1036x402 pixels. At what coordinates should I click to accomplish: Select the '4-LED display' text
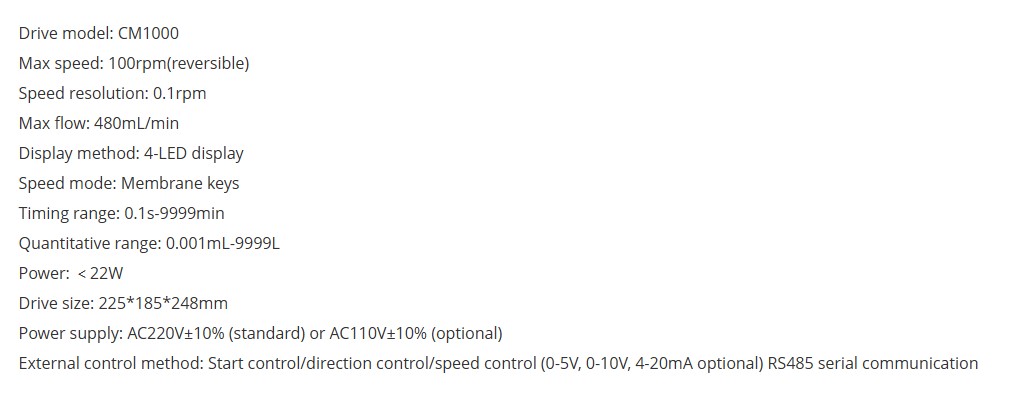pyautogui.click(x=194, y=153)
